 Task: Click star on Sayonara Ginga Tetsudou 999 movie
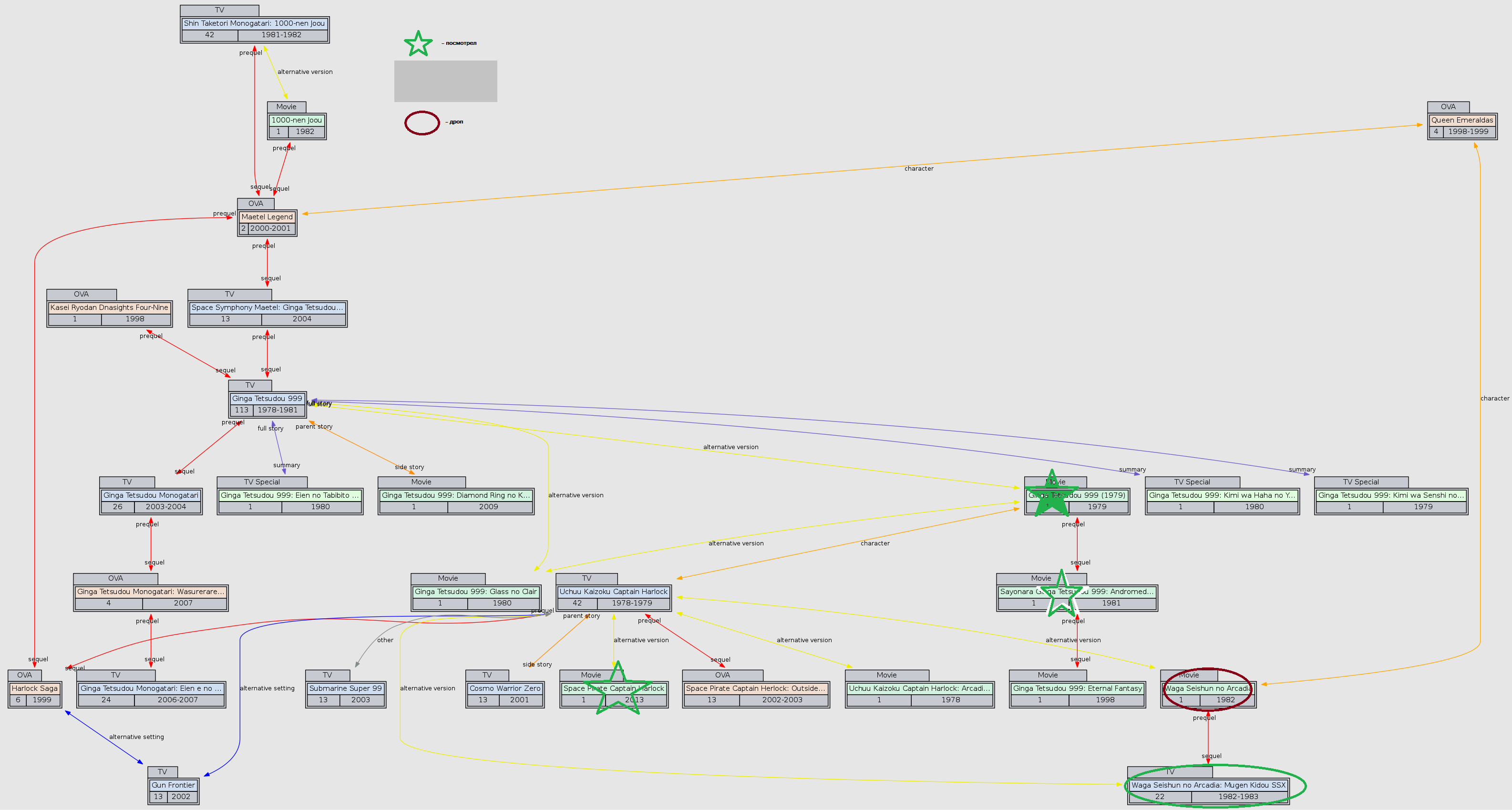(1061, 594)
